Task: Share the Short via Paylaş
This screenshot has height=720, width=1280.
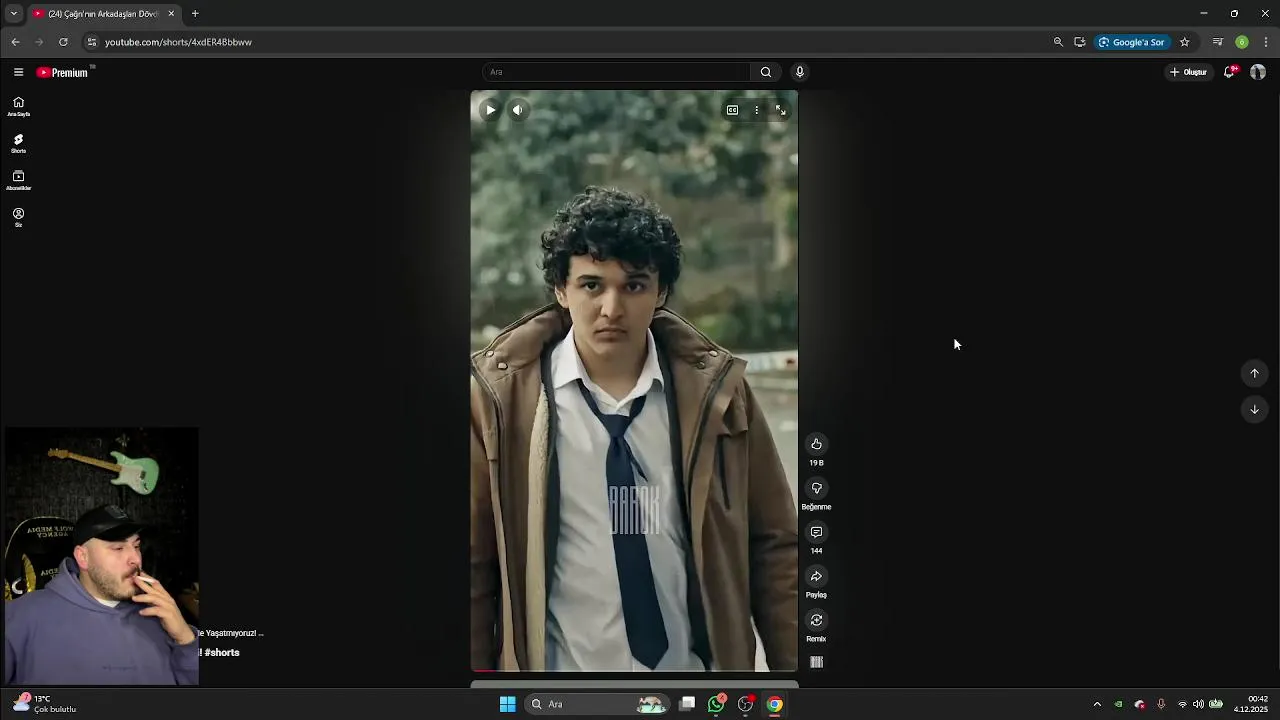Action: pos(816,576)
